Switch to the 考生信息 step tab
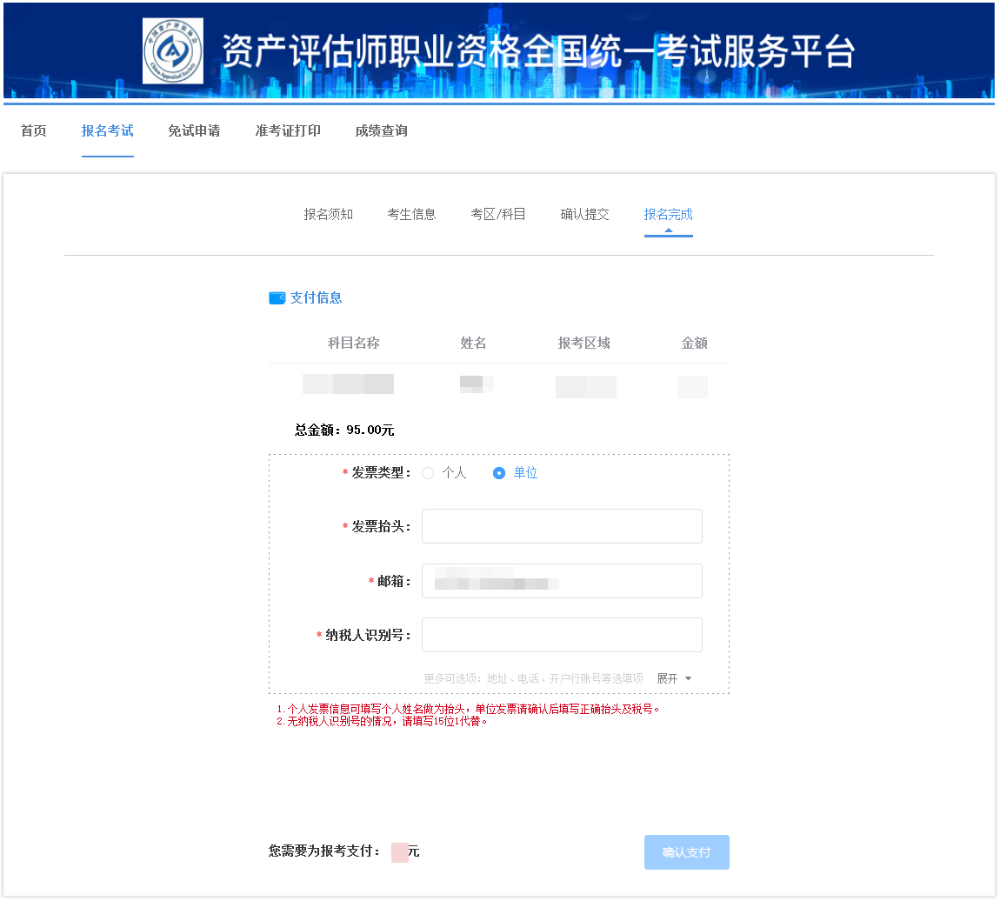The width and height of the screenshot is (1000, 901). pos(412,213)
